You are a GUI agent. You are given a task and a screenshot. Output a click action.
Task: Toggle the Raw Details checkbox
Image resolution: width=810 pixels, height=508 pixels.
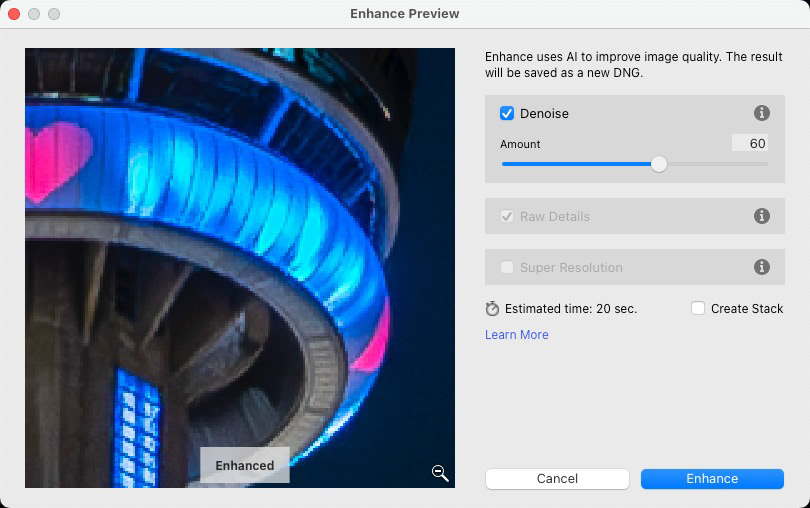(x=507, y=216)
